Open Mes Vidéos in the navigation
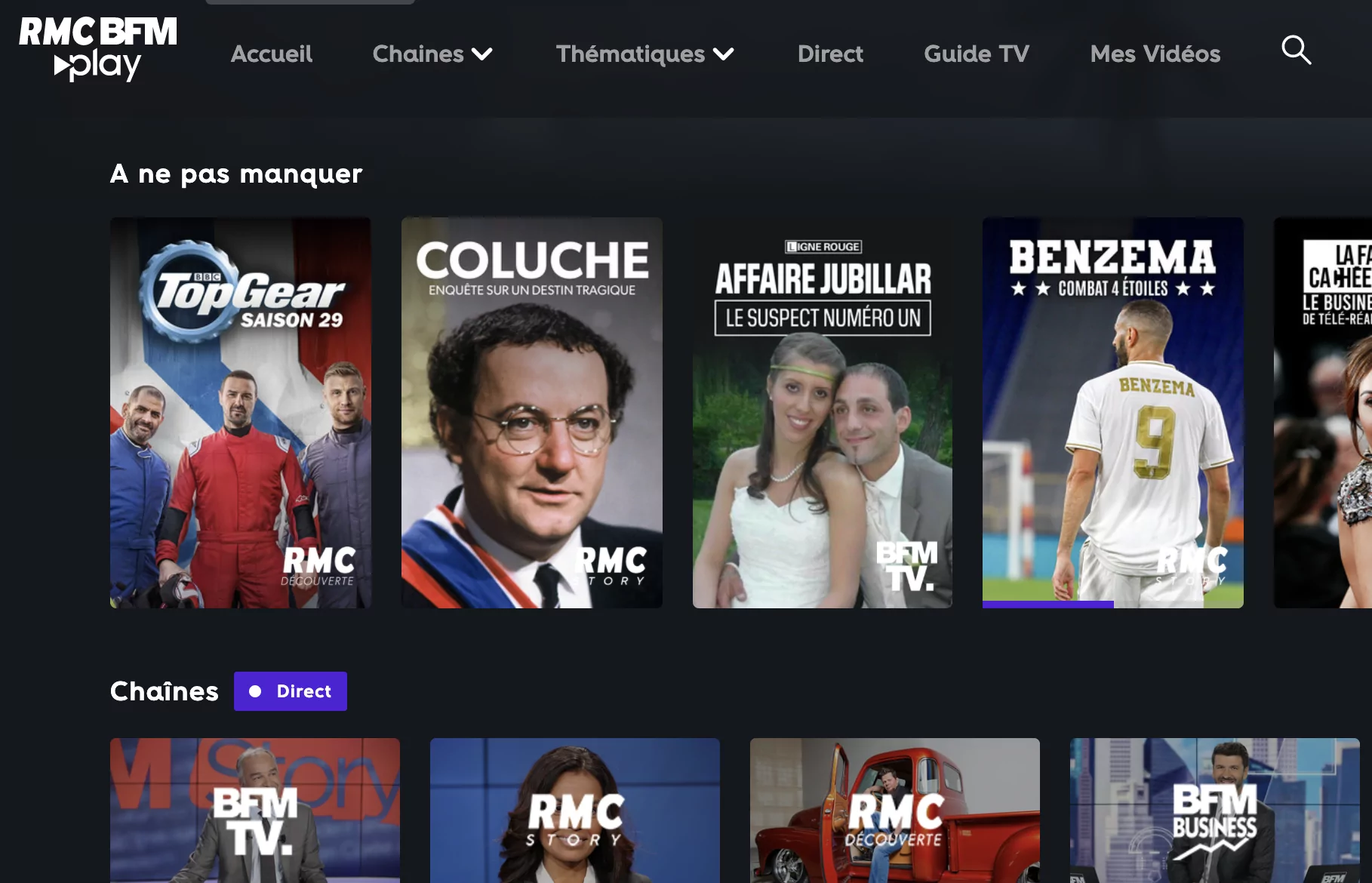Image resolution: width=1372 pixels, height=883 pixels. coord(1155,54)
